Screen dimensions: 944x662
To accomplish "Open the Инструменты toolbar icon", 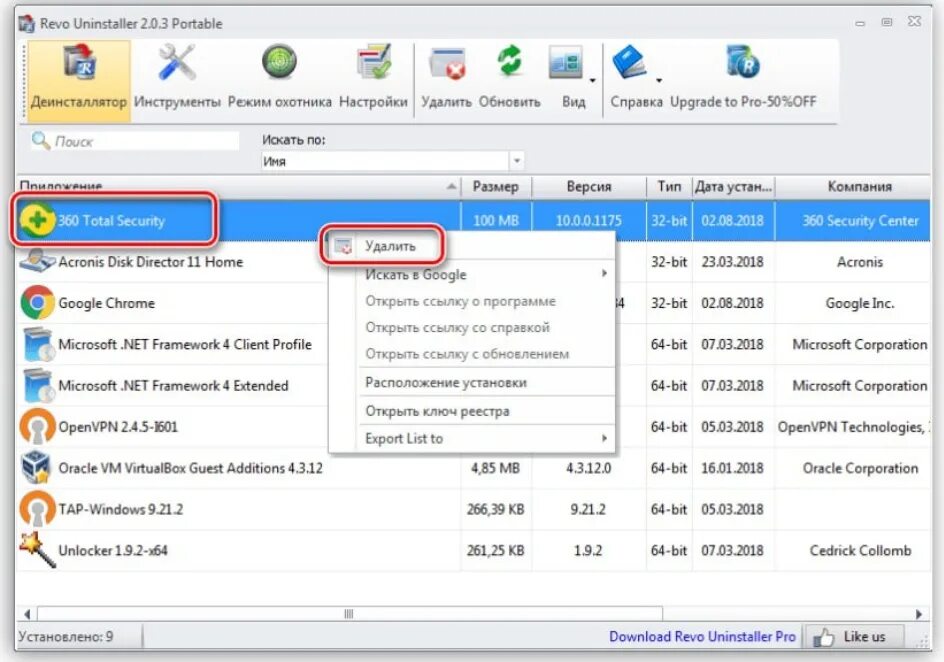I will 177,63.
